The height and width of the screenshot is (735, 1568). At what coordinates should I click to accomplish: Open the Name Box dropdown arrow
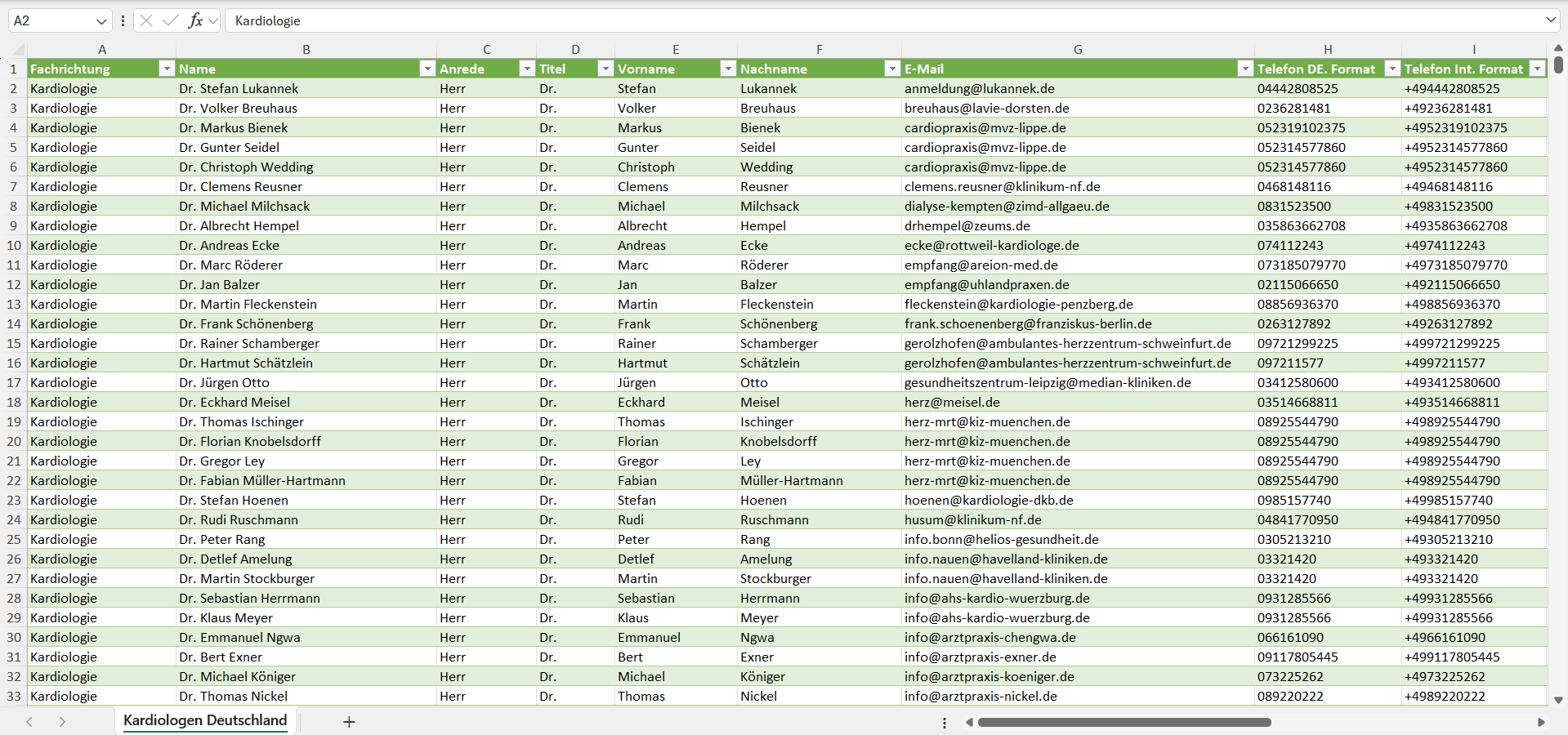(101, 20)
